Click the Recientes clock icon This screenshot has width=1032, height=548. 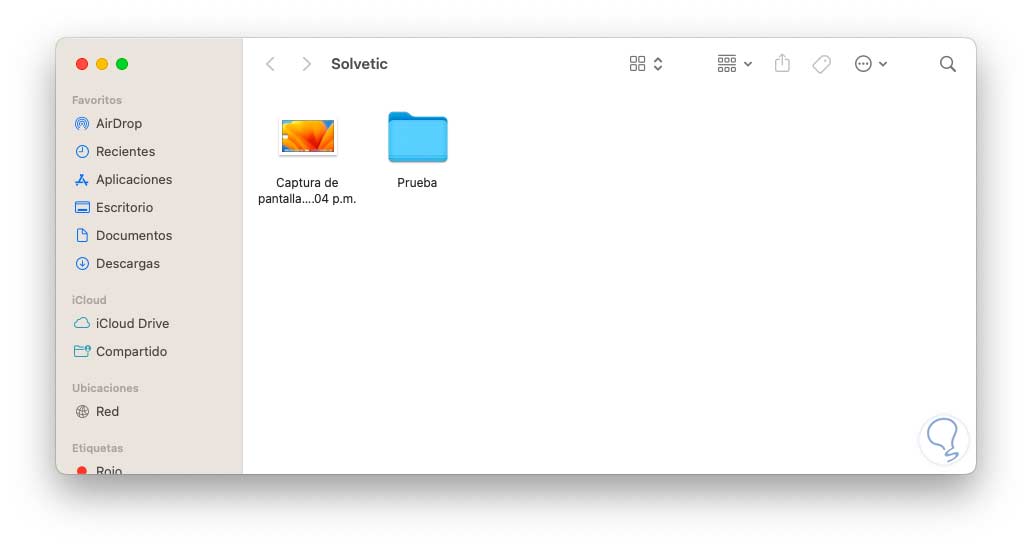click(x=82, y=151)
